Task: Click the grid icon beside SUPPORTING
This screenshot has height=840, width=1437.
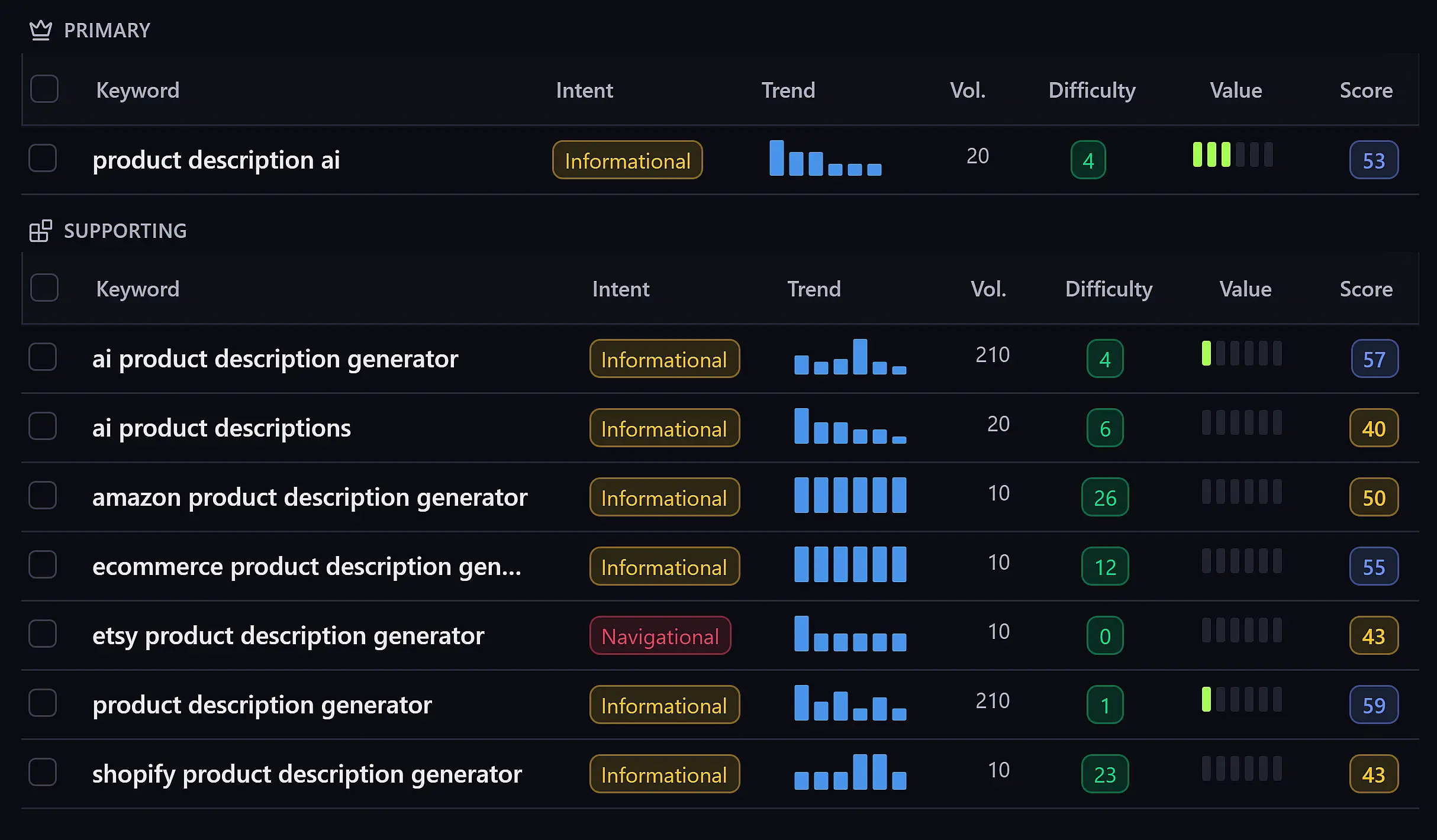Action: tap(41, 231)
